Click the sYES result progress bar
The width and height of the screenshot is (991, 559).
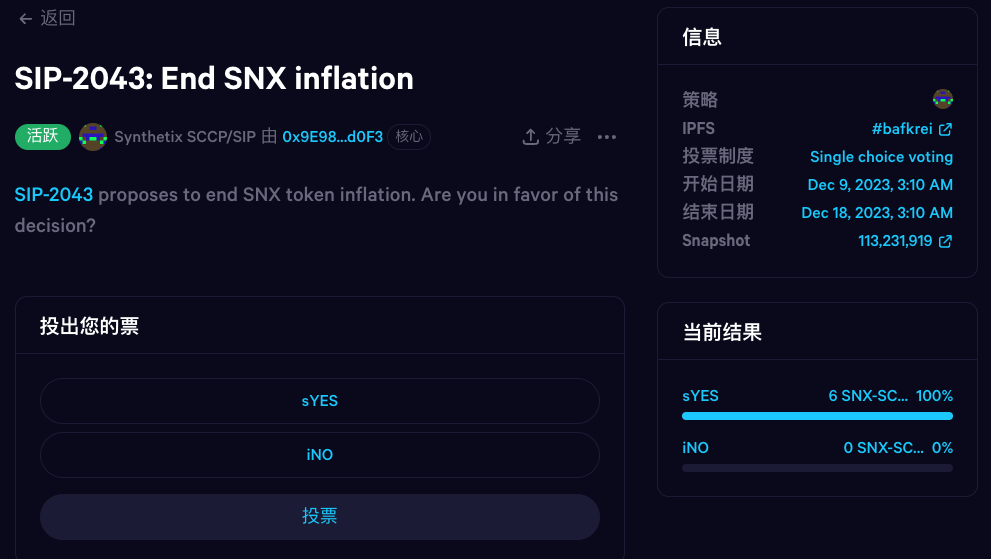point(817,416)
